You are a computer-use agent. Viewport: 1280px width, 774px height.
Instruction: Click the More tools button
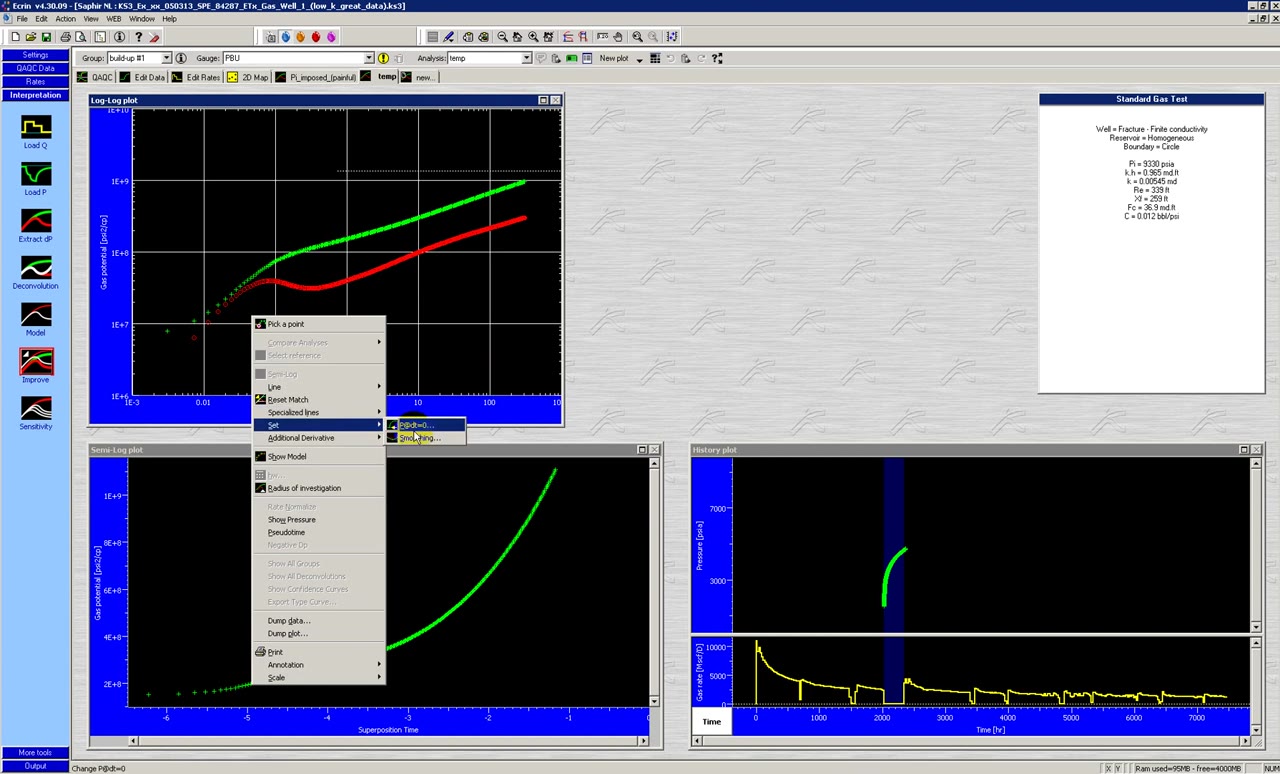pos(33,752)
